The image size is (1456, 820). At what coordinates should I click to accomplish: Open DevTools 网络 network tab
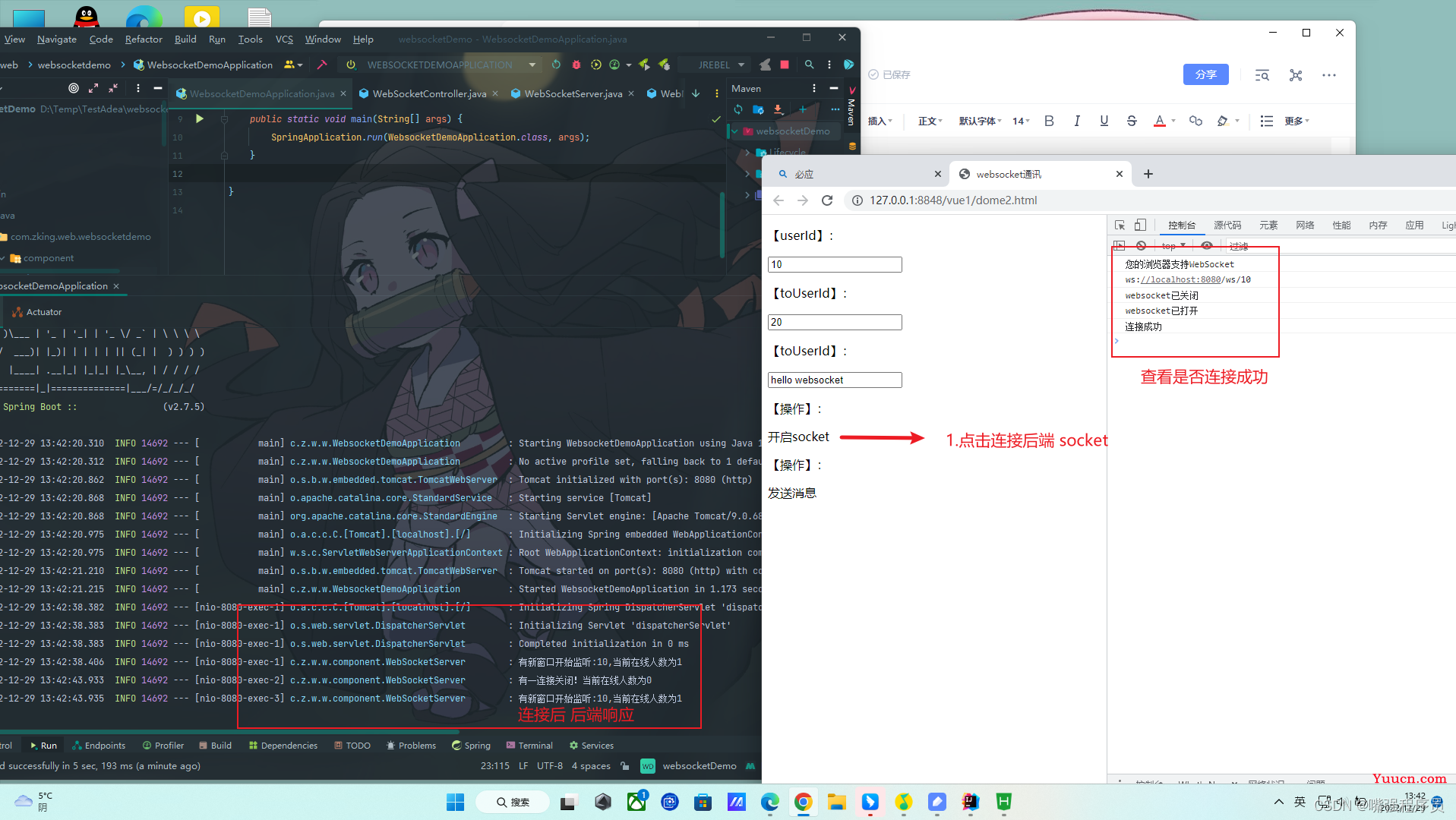pyautogui.click(x=1305, y=225)
